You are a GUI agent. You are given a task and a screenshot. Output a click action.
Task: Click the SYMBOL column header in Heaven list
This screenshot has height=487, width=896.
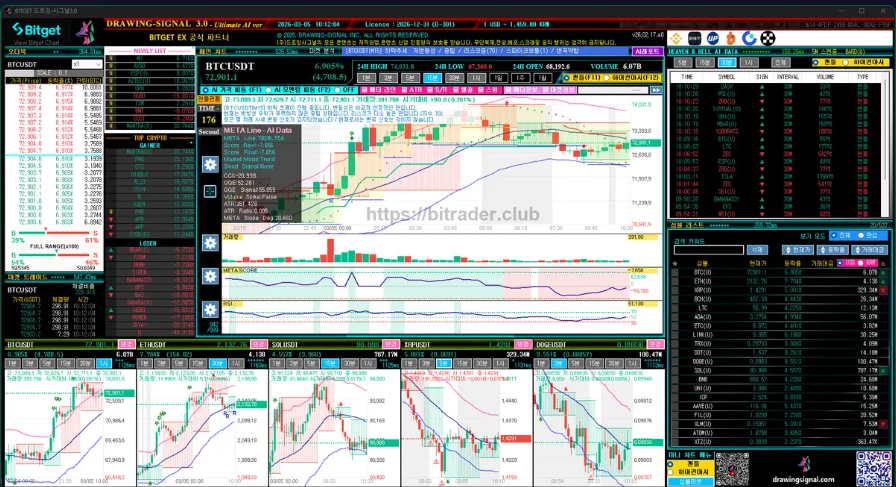coord(726,77)
